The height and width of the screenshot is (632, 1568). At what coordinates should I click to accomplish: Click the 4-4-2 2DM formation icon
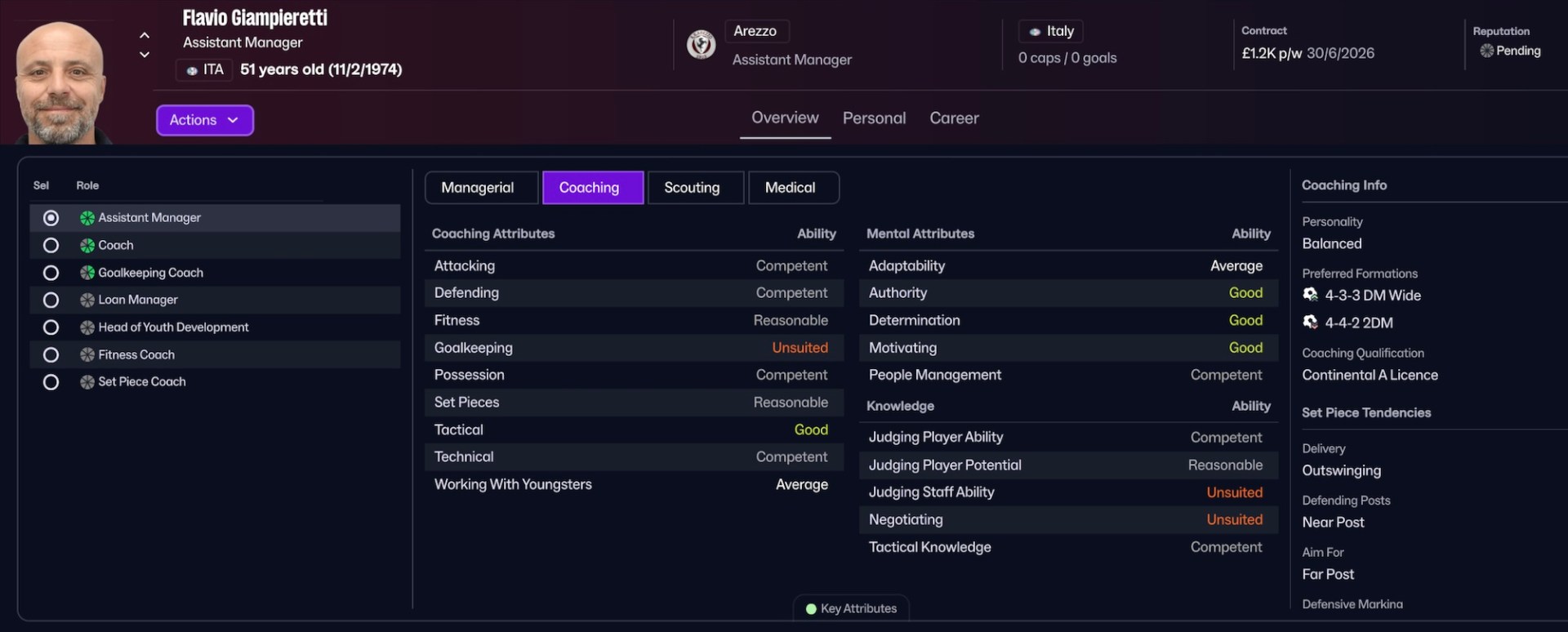pos(1311,323)
